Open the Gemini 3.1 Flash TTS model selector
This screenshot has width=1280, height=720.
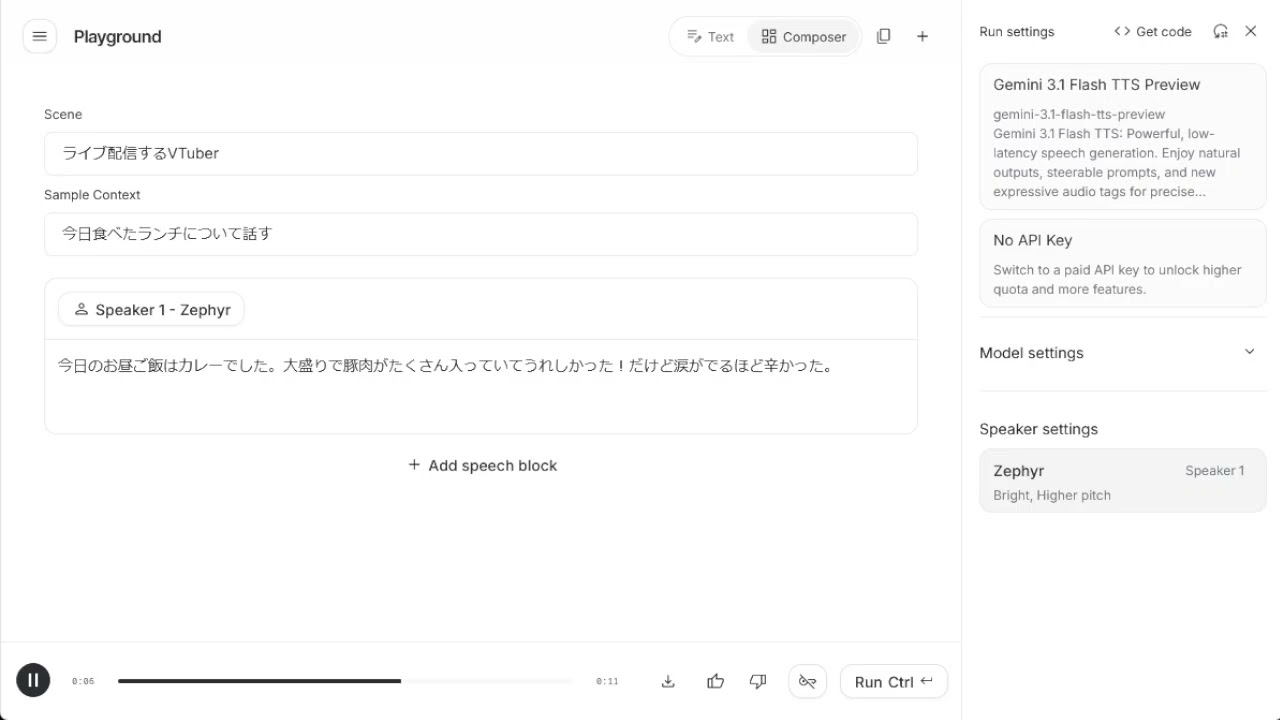[x=1122, y=137]
